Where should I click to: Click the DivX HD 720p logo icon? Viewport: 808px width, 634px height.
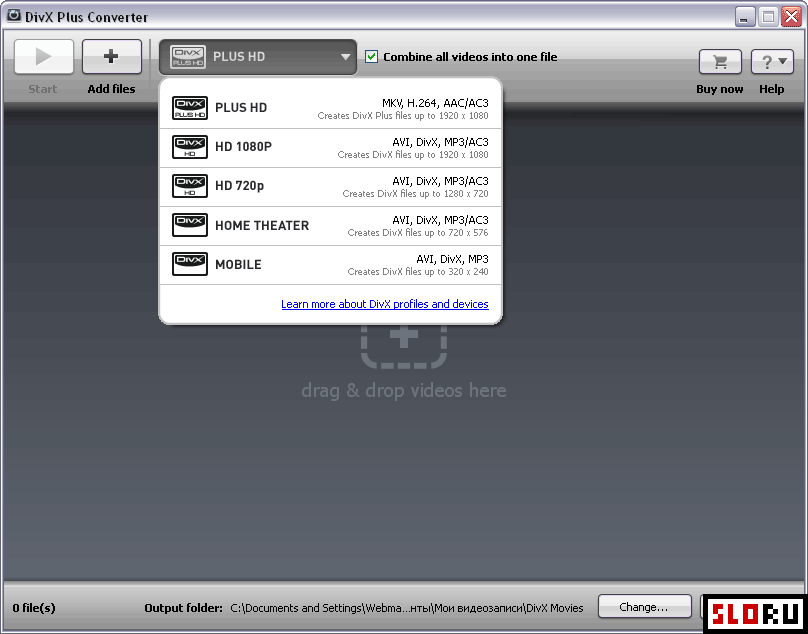click(x=190, y=186)
